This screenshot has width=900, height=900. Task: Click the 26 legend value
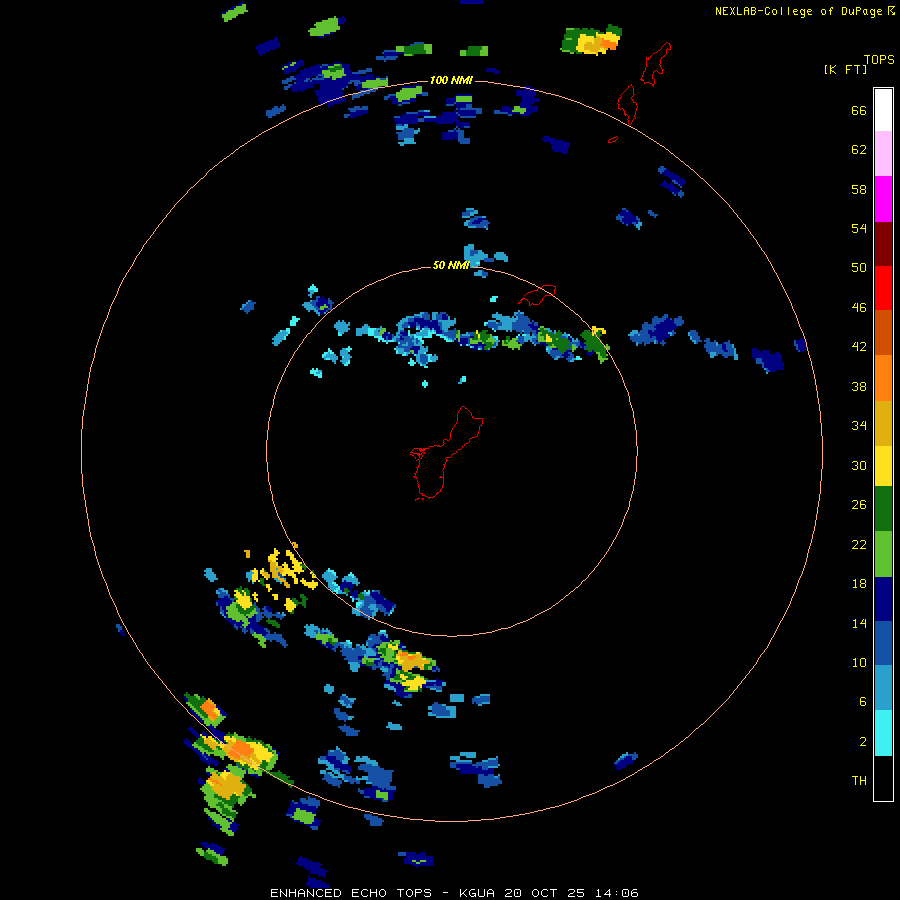pyautogui.click(x=859, y=505)
